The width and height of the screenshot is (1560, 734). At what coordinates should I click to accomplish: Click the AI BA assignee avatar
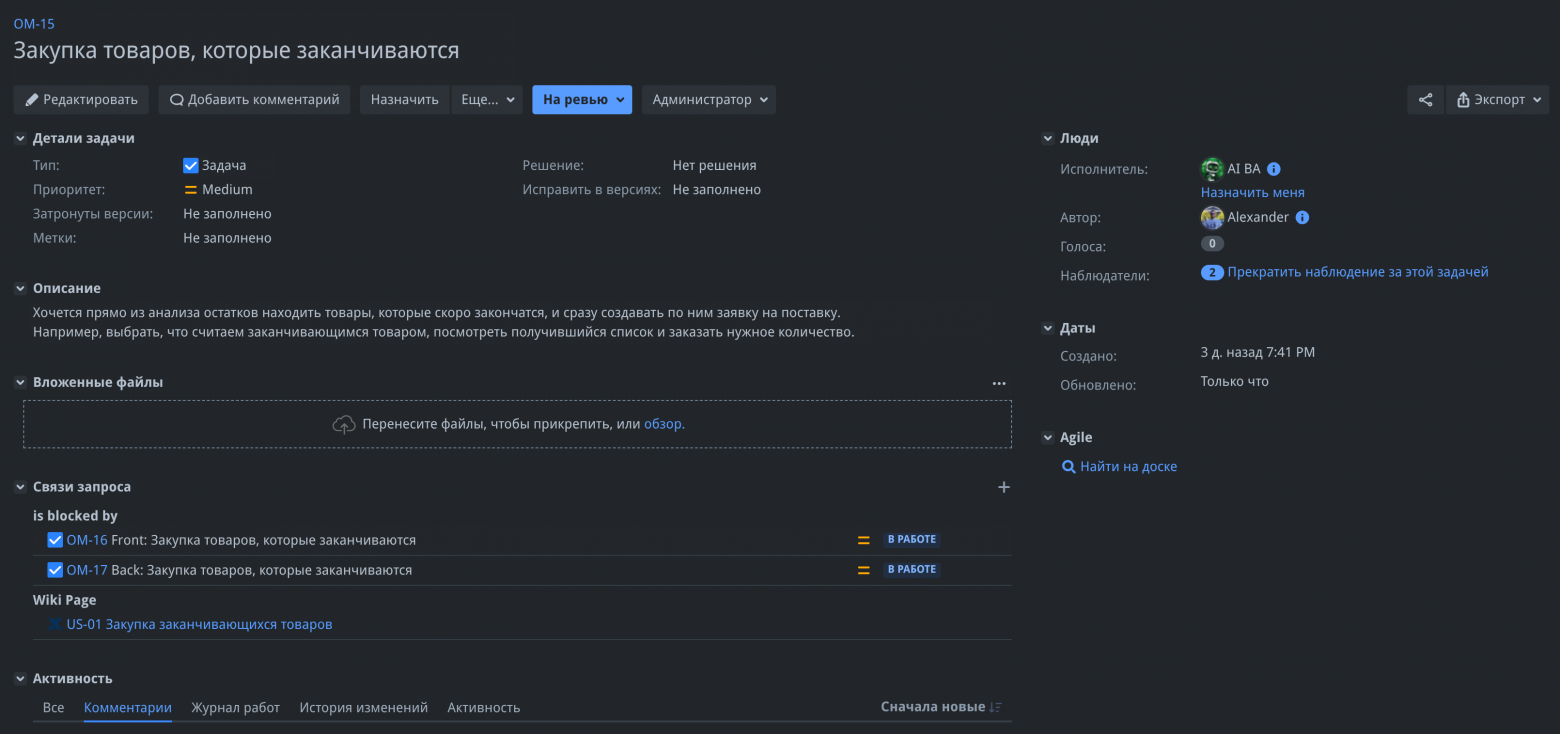tap(1212, 169)
